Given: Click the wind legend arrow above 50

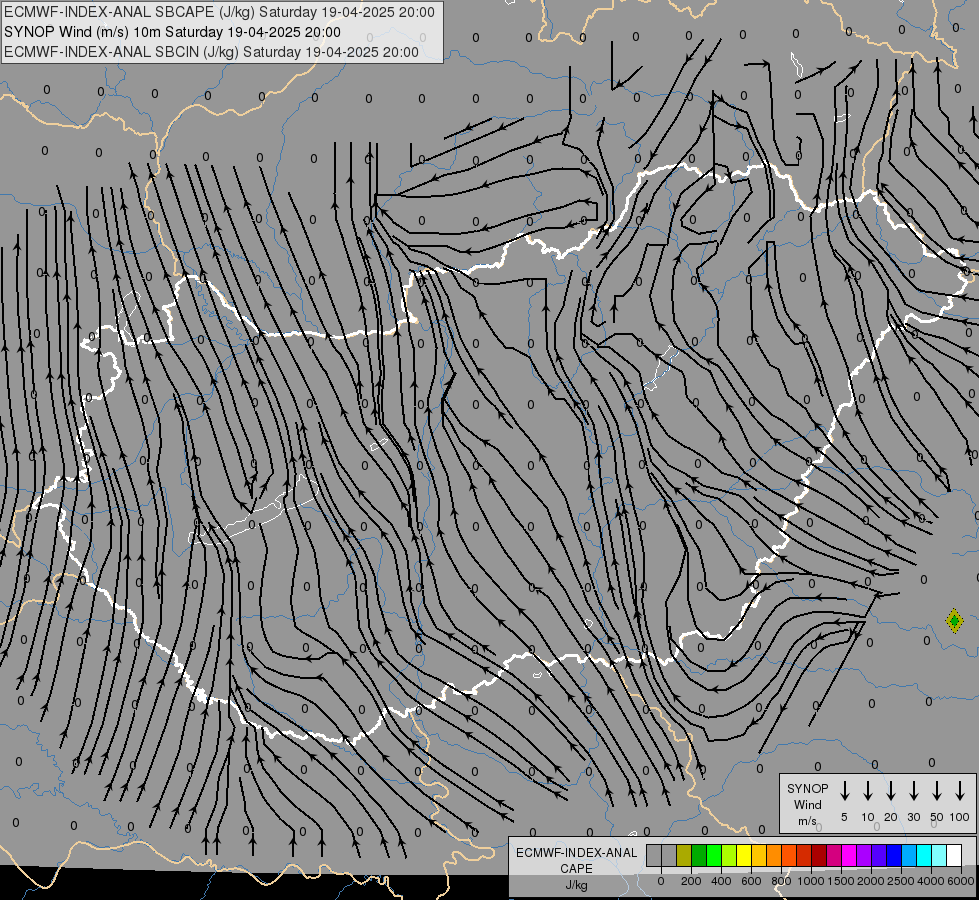Looking at the screenshot, I should [937, 791].
